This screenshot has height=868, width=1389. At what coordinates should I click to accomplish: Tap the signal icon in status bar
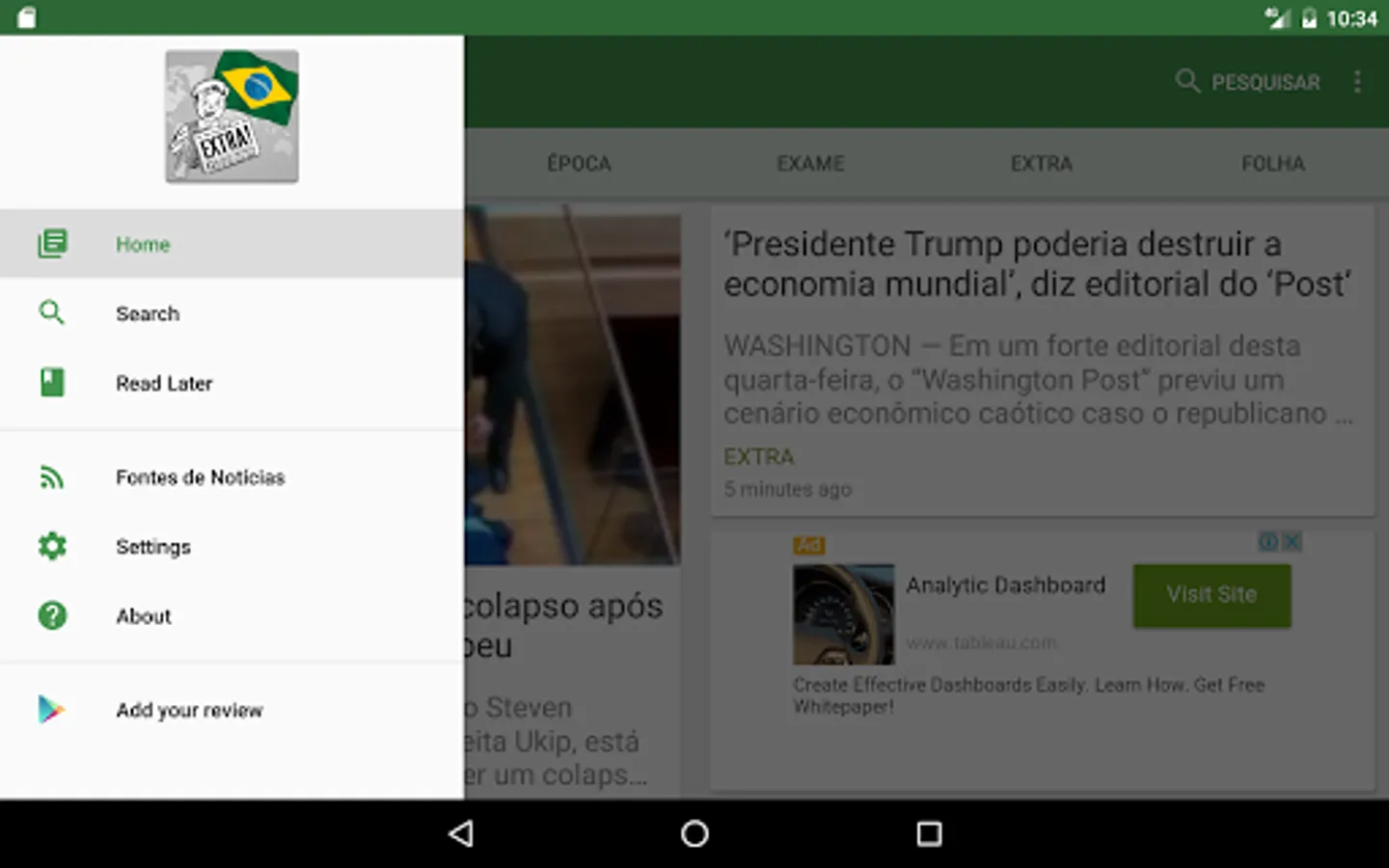tap(1278, 18)
